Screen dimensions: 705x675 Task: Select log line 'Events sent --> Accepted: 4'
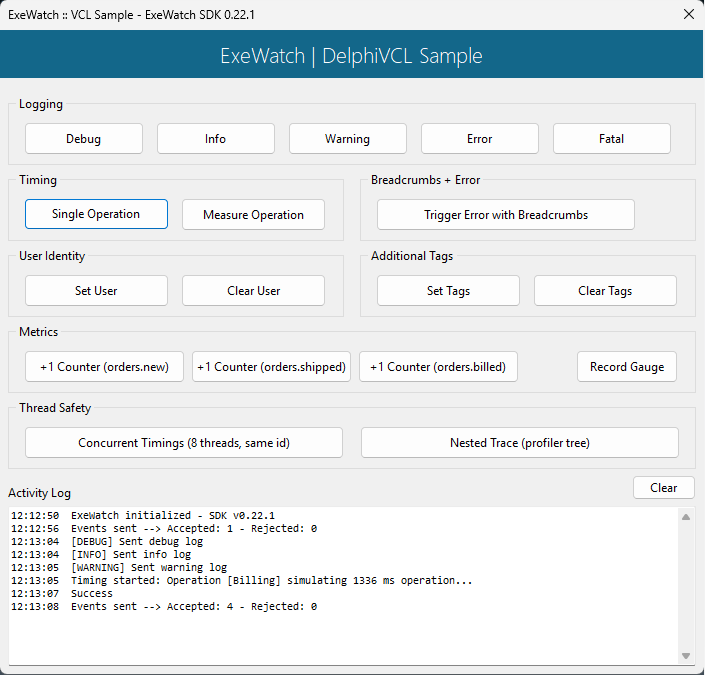click(x=164, y=607)
